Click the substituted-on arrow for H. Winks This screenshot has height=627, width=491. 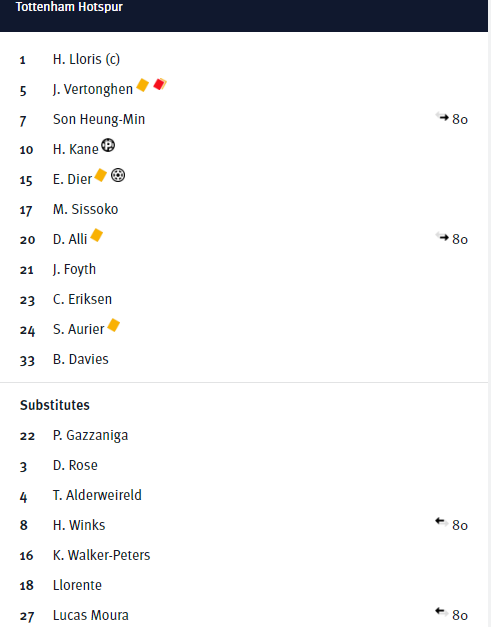point(441,522)
